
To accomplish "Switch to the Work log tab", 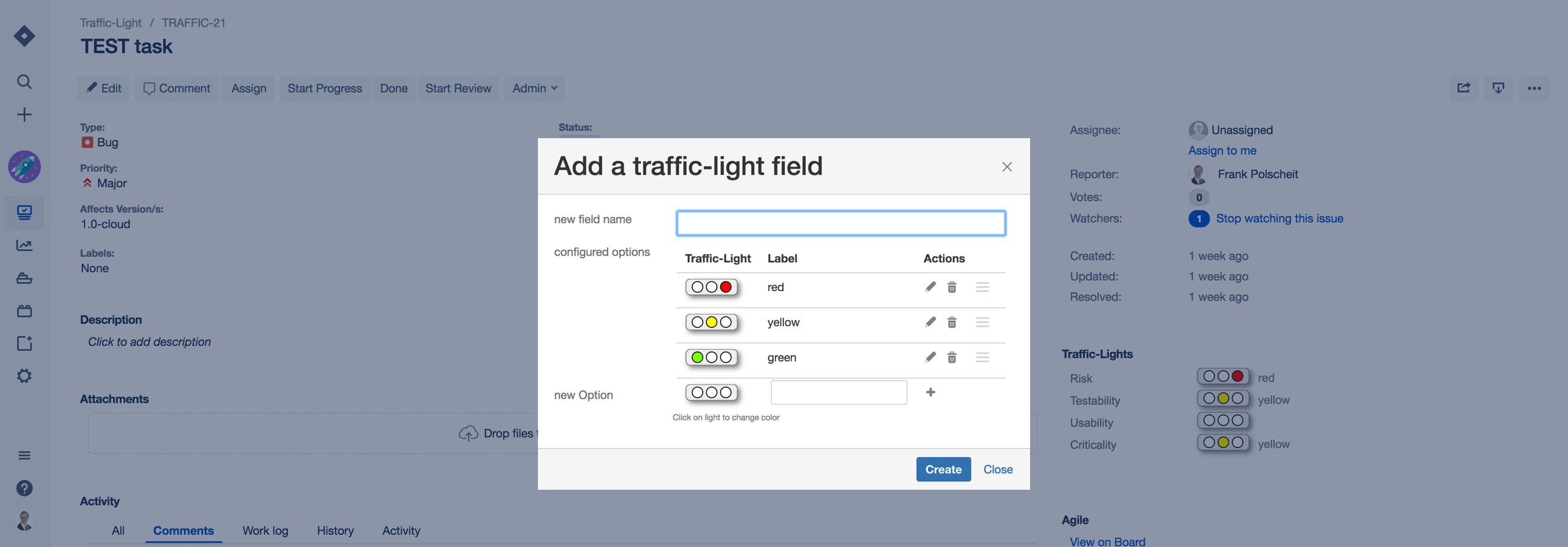I will 265,530.
